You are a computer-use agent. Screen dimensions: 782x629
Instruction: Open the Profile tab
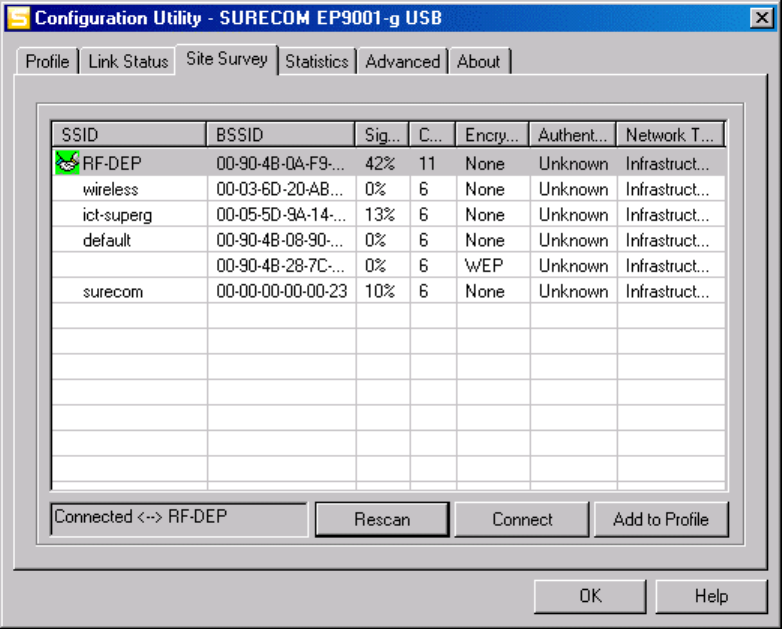point(47,61)
